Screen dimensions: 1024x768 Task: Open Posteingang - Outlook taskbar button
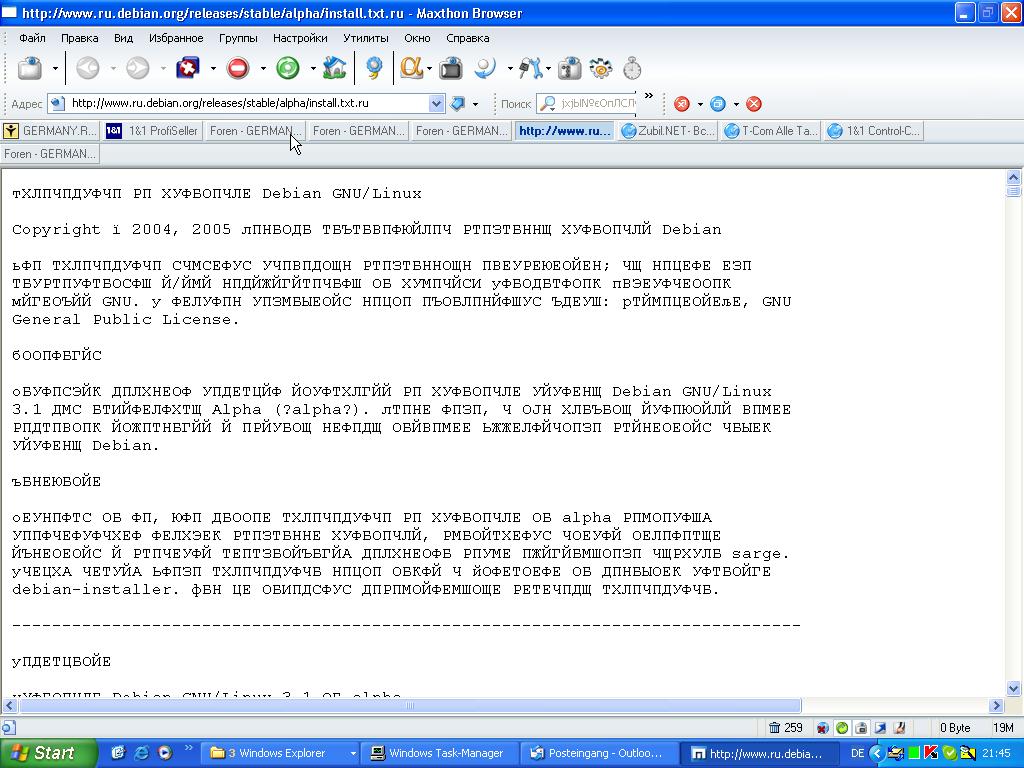pos(598,753)
